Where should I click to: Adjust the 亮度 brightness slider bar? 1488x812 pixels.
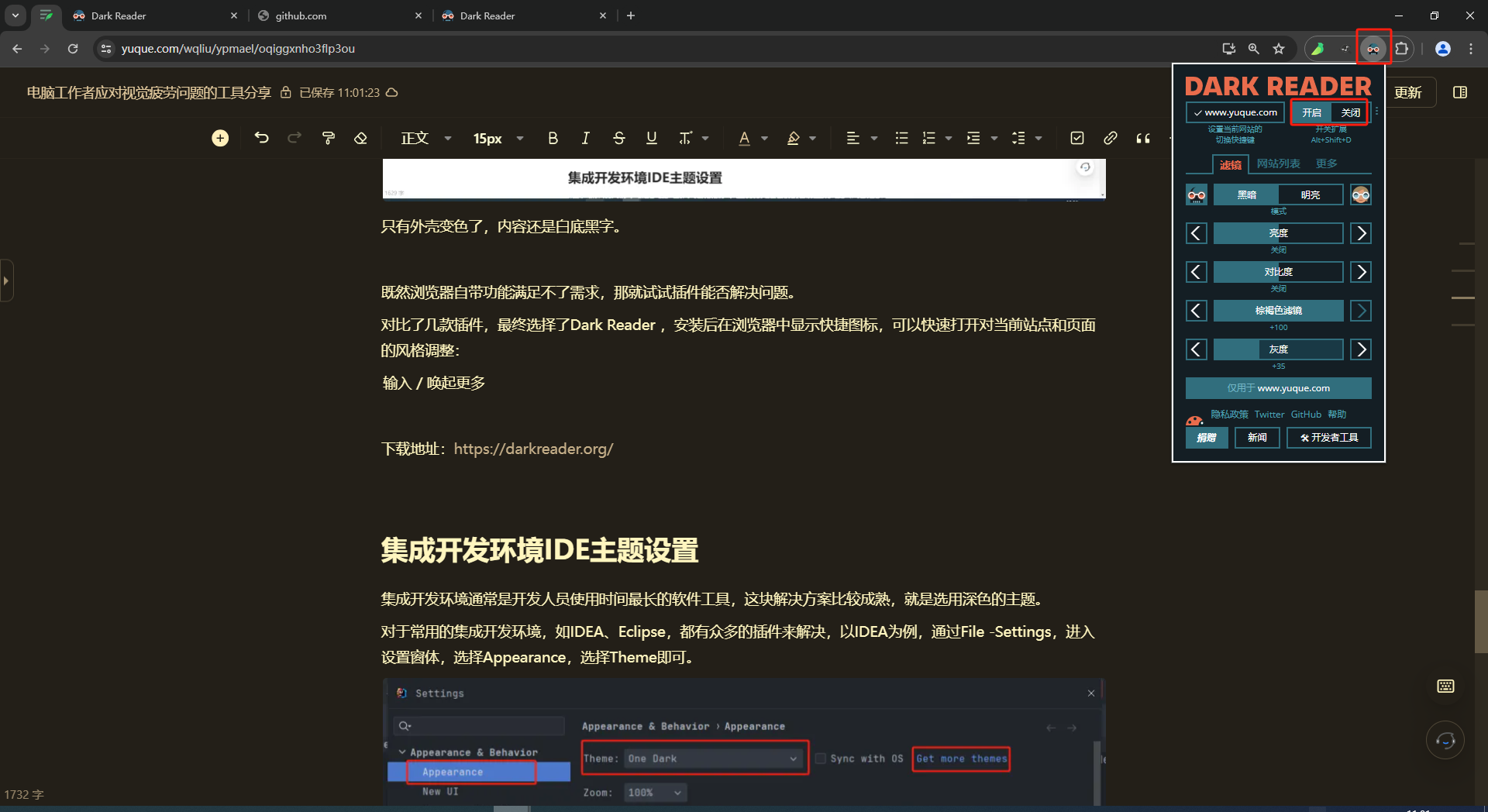(1278, 233)
